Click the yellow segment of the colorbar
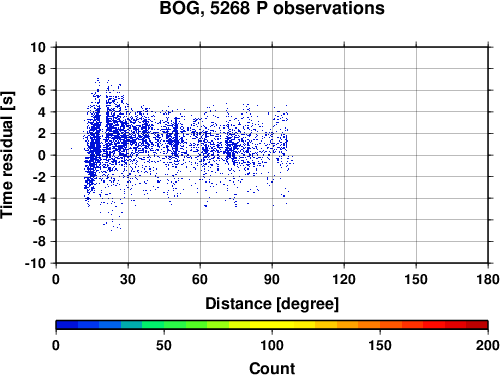The width and height of the screenshot is (500, 375). pos(272,325)
